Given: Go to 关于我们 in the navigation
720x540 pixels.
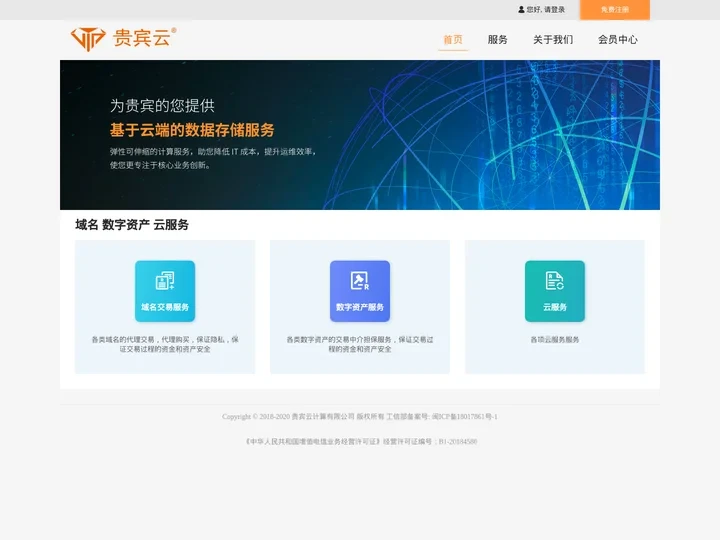Looking at the screenshot, I should tap(553, 39).
